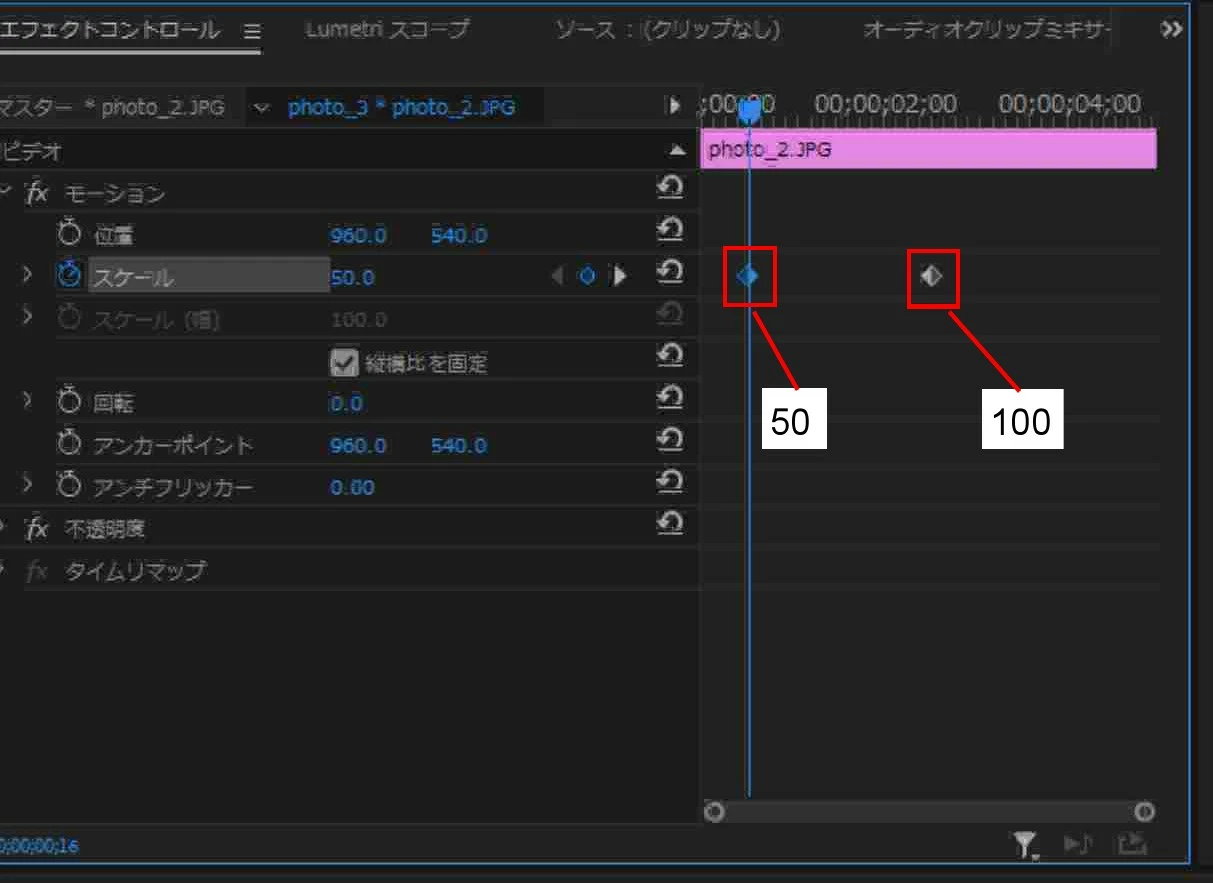Reset the 縦横比を固定 setting
The height and width of the screenshot is (883, 1213).
(x=670, y=355)
